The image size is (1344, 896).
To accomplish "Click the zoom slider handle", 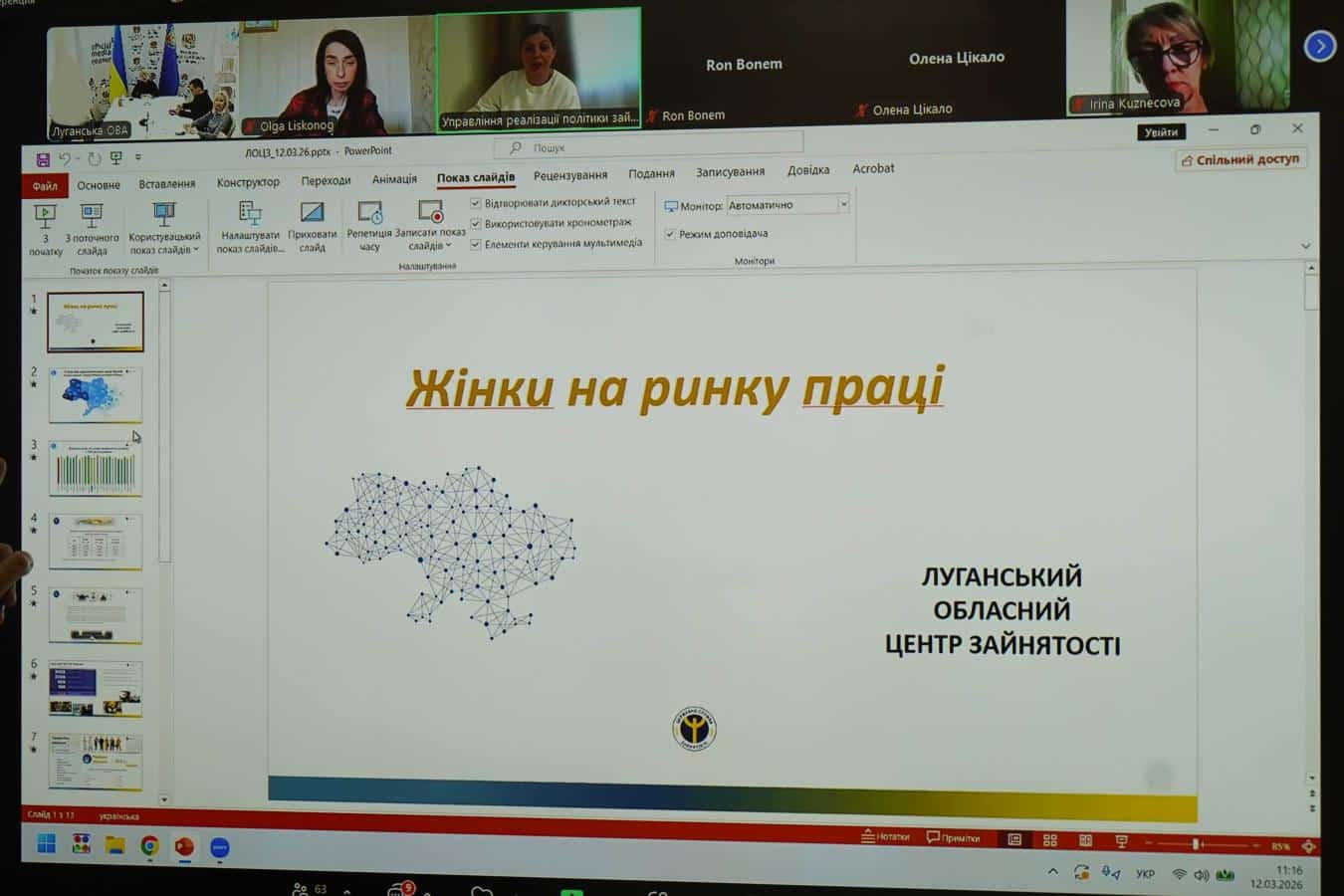I will [1196, 844].
